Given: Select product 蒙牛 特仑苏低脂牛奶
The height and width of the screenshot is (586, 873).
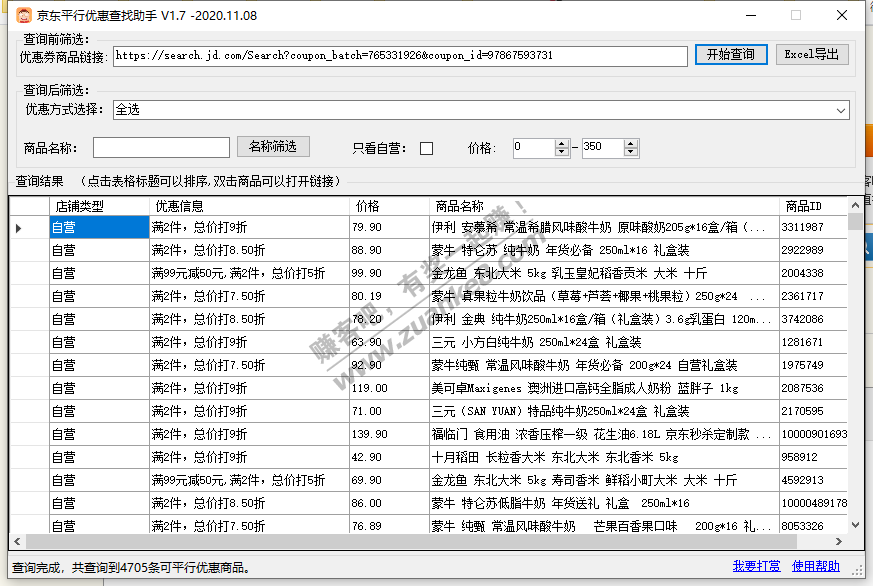Looking at the screenshot, I should [604, 503].
